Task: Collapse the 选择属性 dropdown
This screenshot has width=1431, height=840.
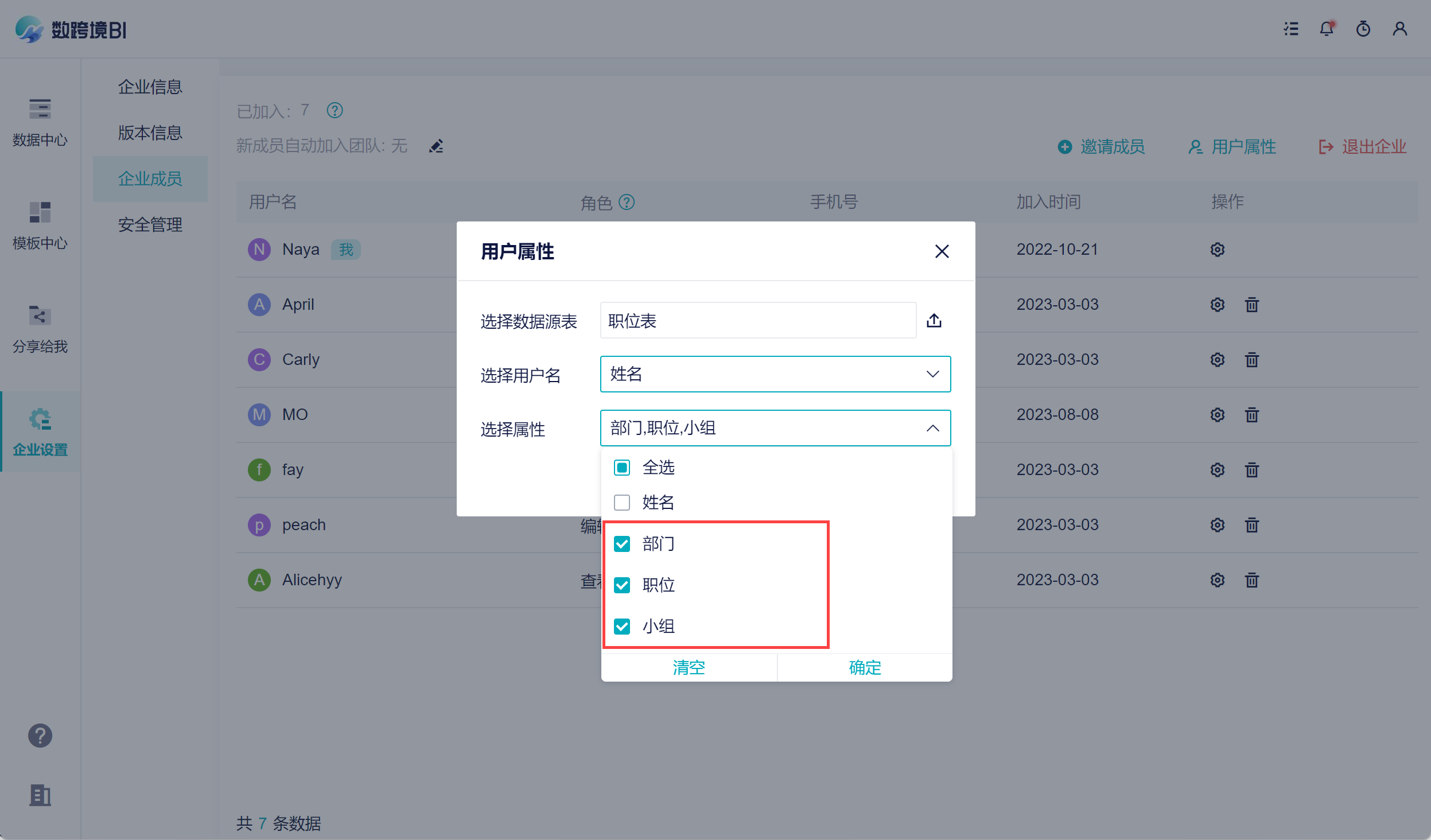Action: [932, 428]
